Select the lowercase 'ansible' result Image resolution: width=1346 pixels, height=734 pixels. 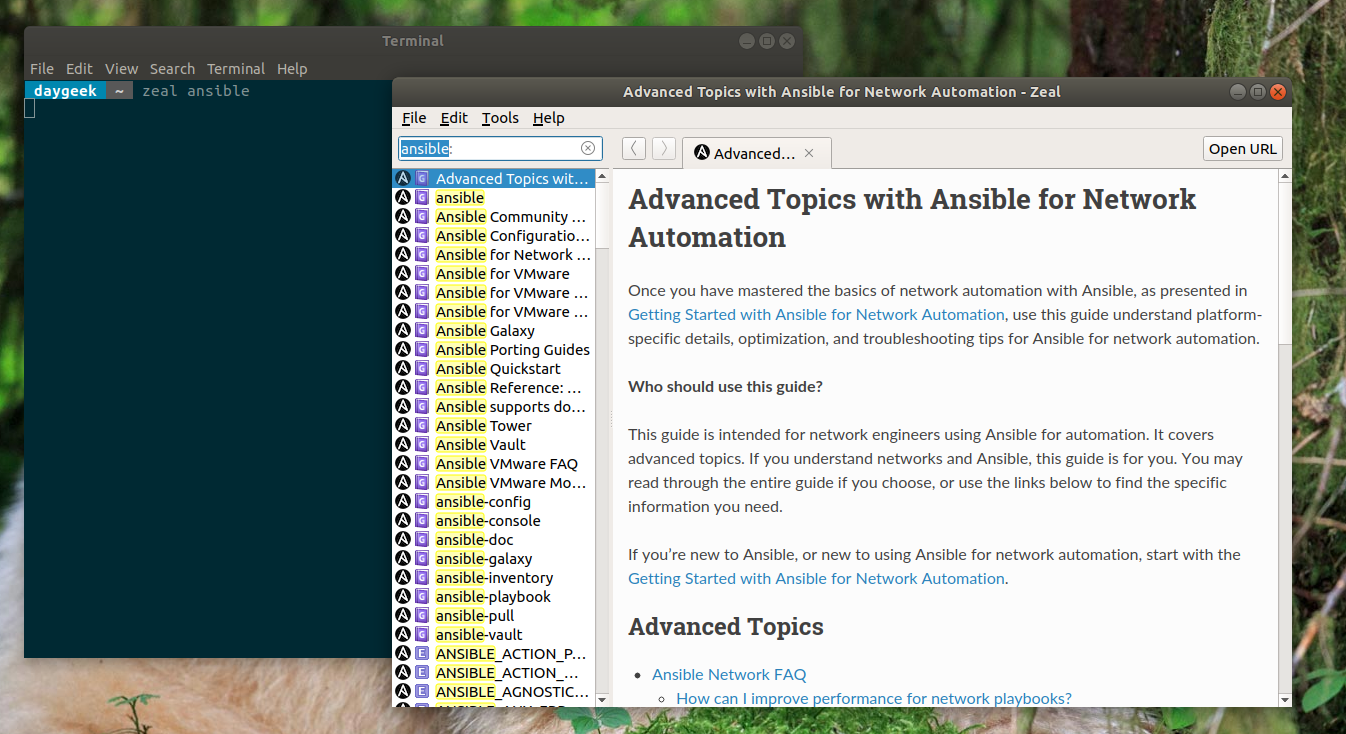[494, 197]
